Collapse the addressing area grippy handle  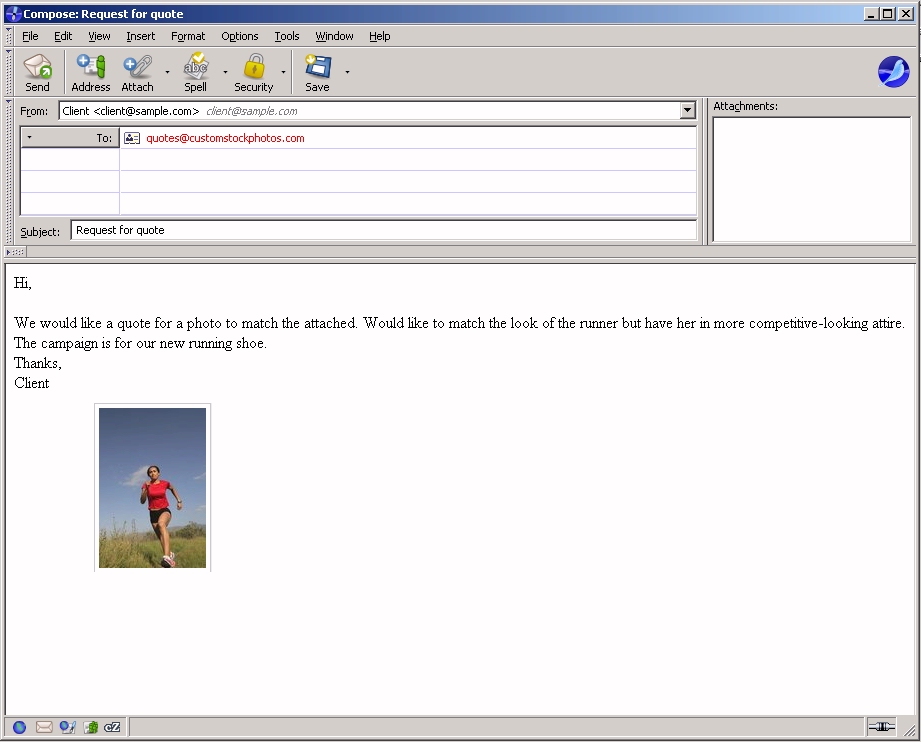tap(8, 171)
